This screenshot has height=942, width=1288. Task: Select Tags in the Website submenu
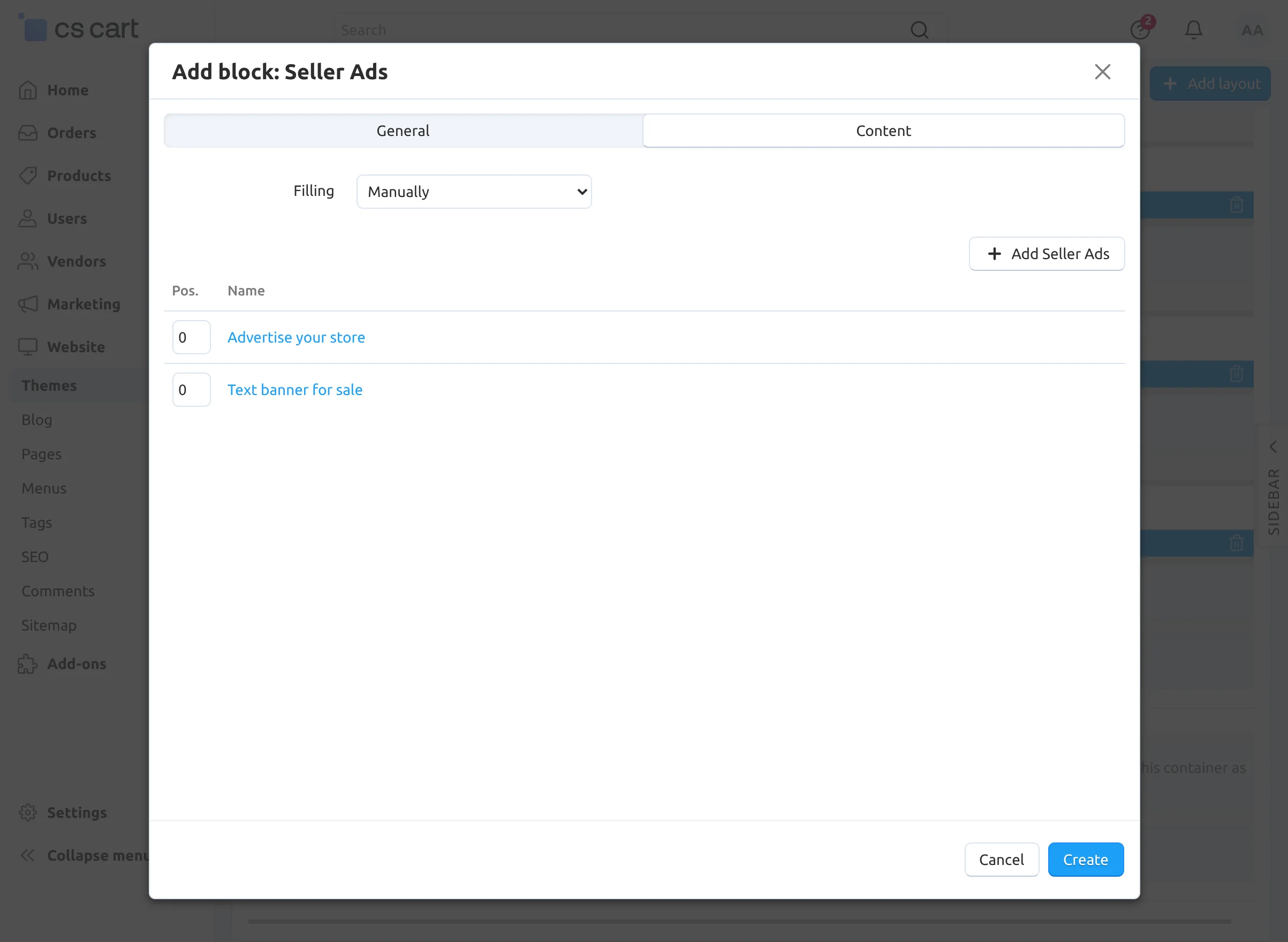pos(36,522)
